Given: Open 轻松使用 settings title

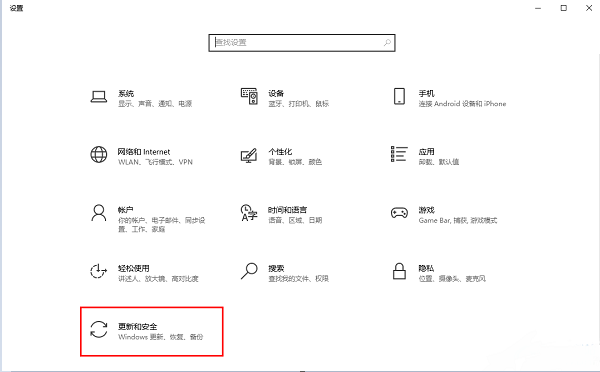Looking at the screenshot, I should [134, 268].
